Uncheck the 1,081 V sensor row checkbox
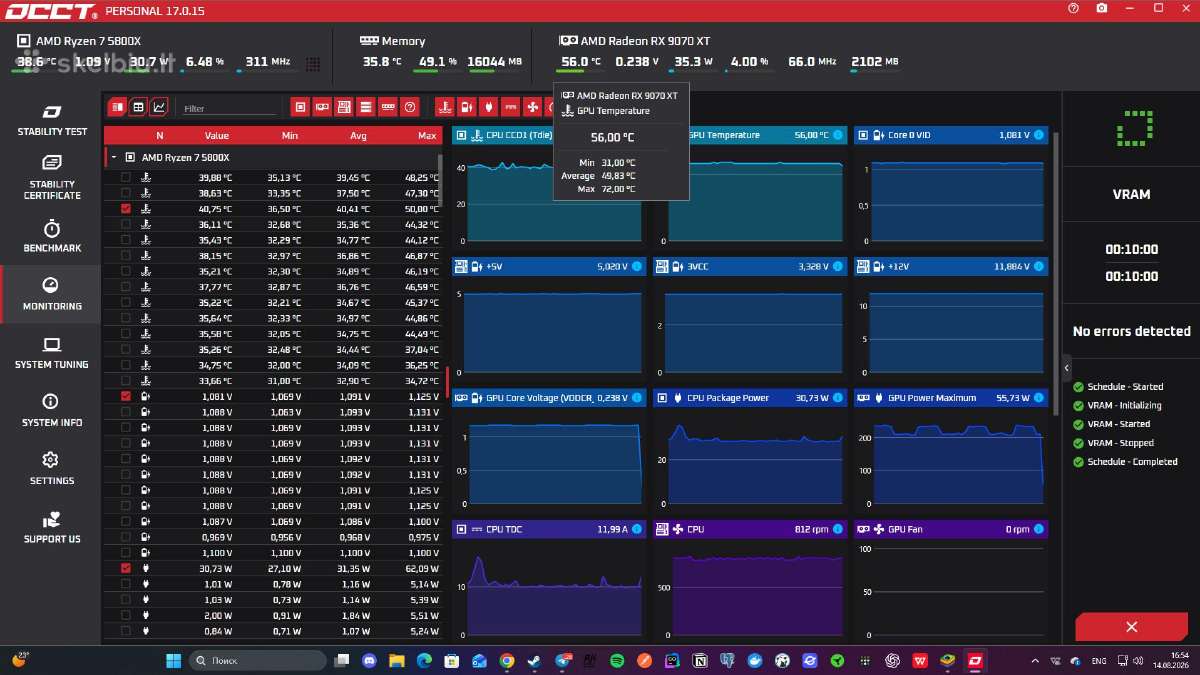The height and width of the screenshot is (675, 1200). (x=126, y=396)
